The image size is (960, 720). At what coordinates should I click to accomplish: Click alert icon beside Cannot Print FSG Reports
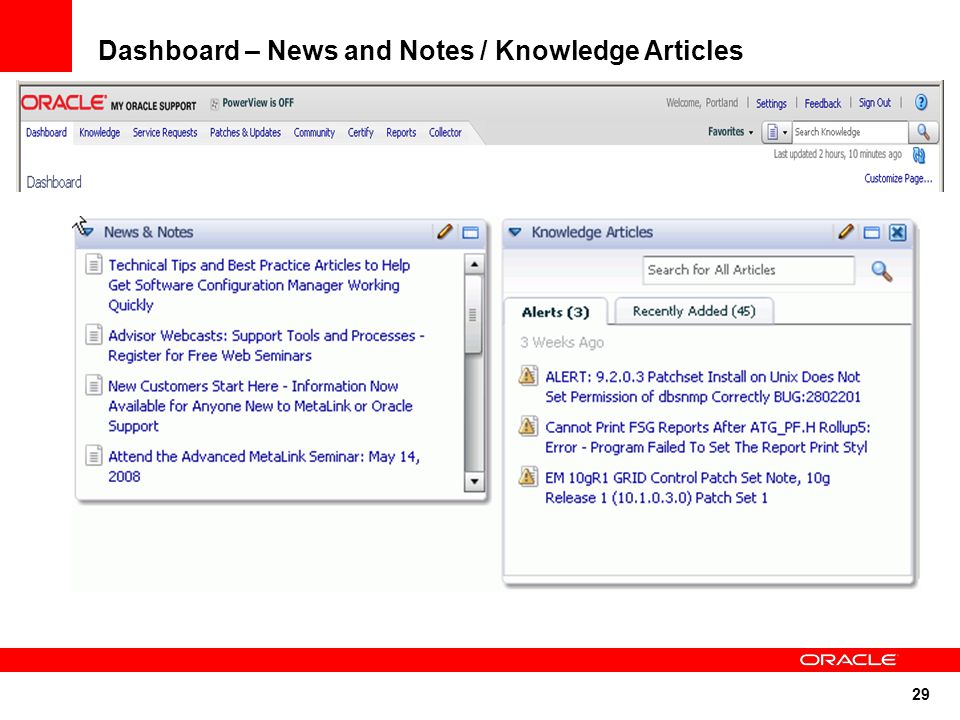tap(528, 425)
